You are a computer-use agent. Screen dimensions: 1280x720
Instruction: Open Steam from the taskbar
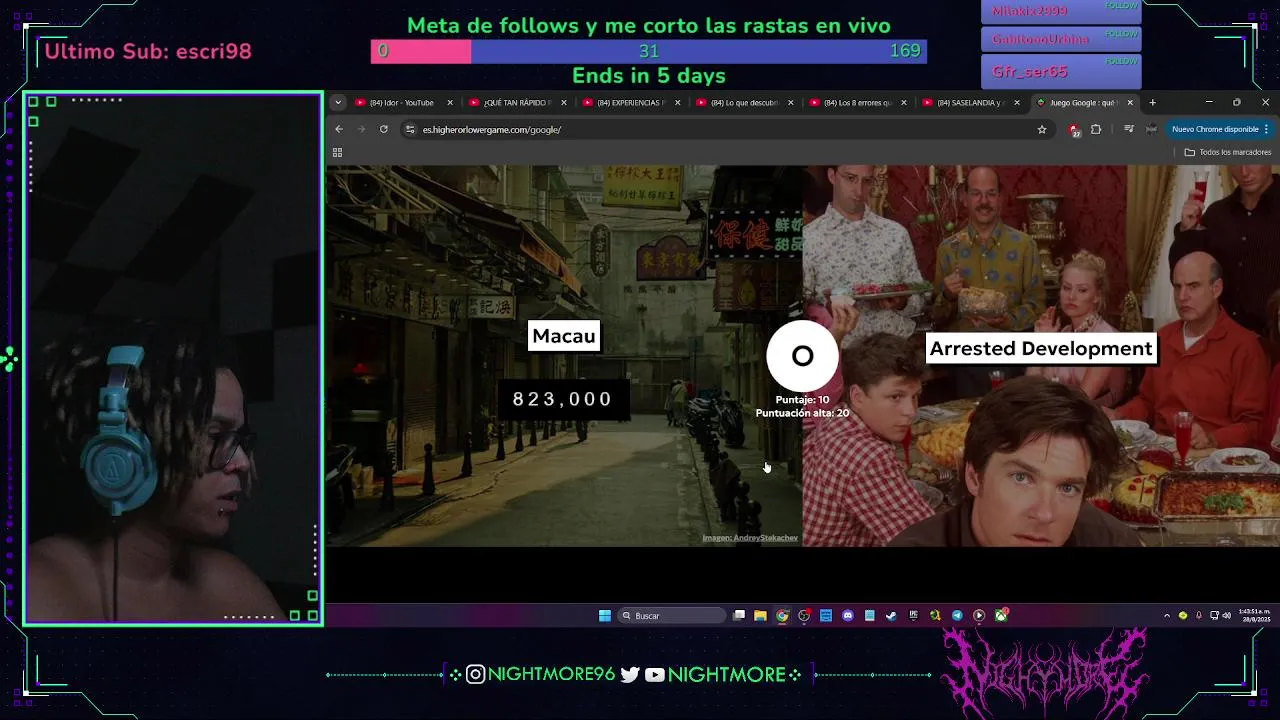click(891, 615)
